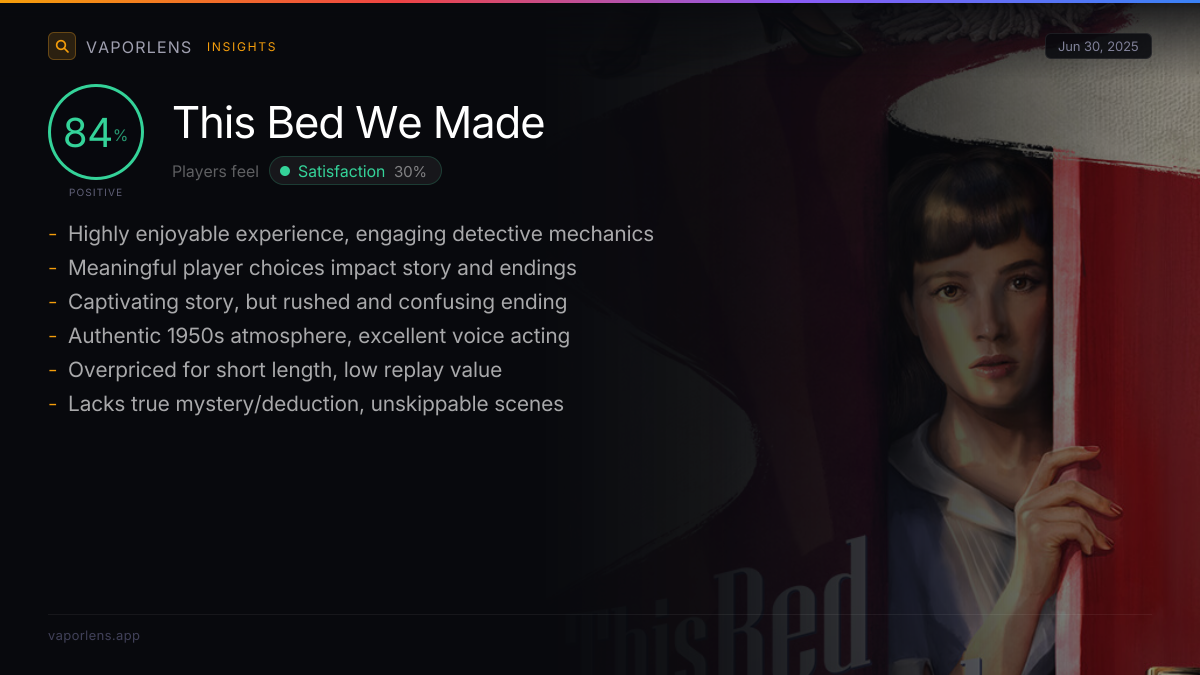Select the Meaningful player choices bullet

point(322,268)
